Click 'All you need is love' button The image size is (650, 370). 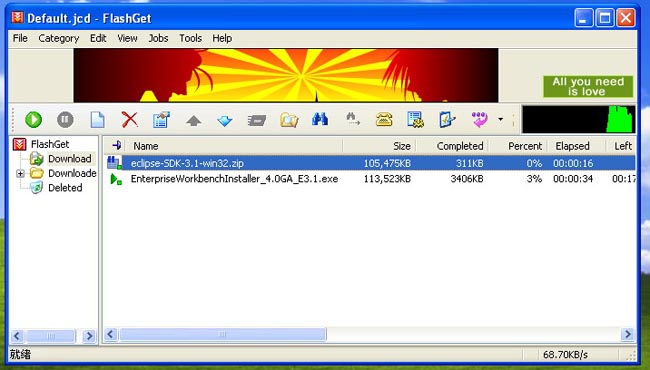pyautogui.click(x=588, y=87)
